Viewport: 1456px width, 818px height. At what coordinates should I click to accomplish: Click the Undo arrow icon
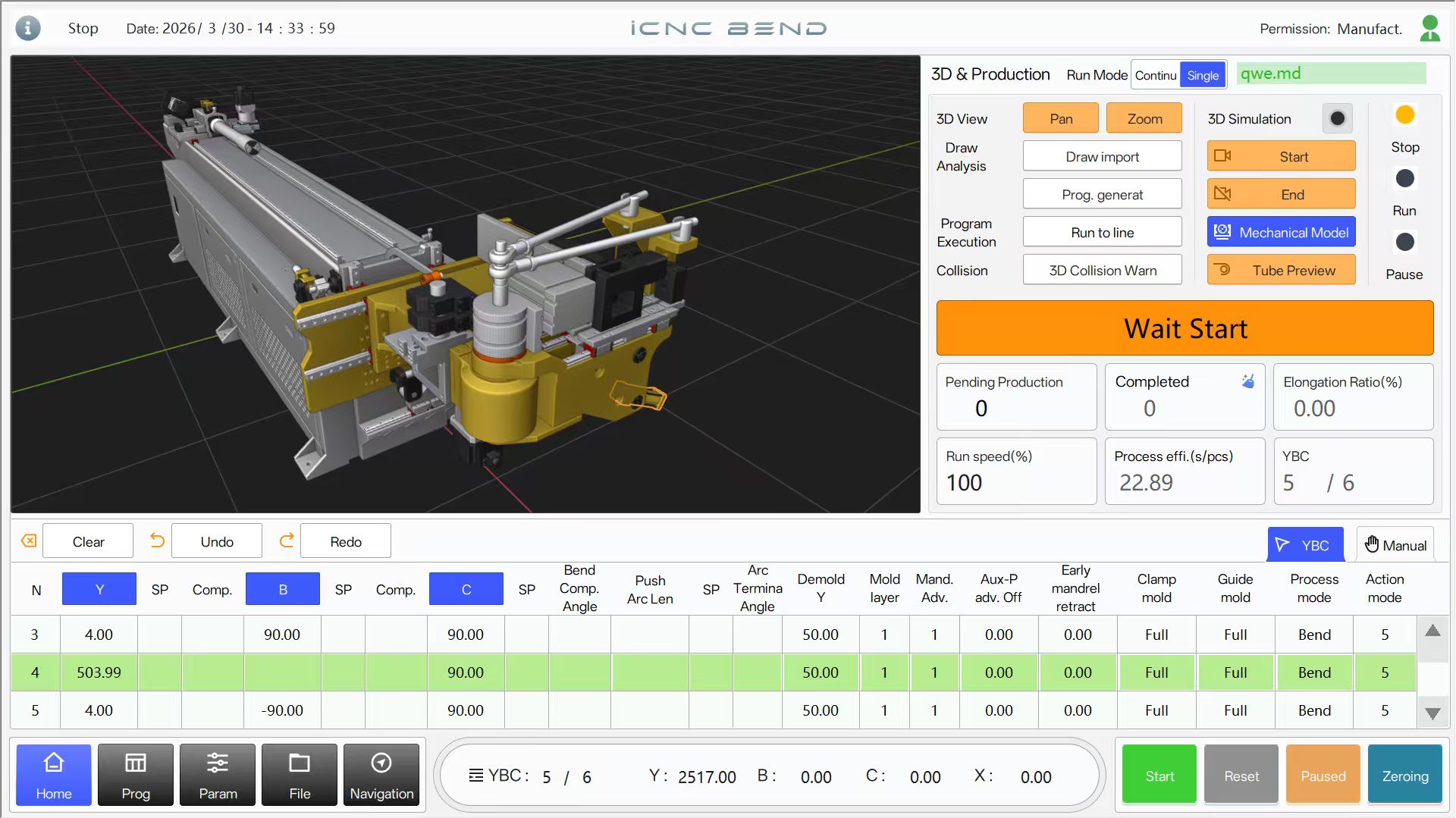point(157,541)
